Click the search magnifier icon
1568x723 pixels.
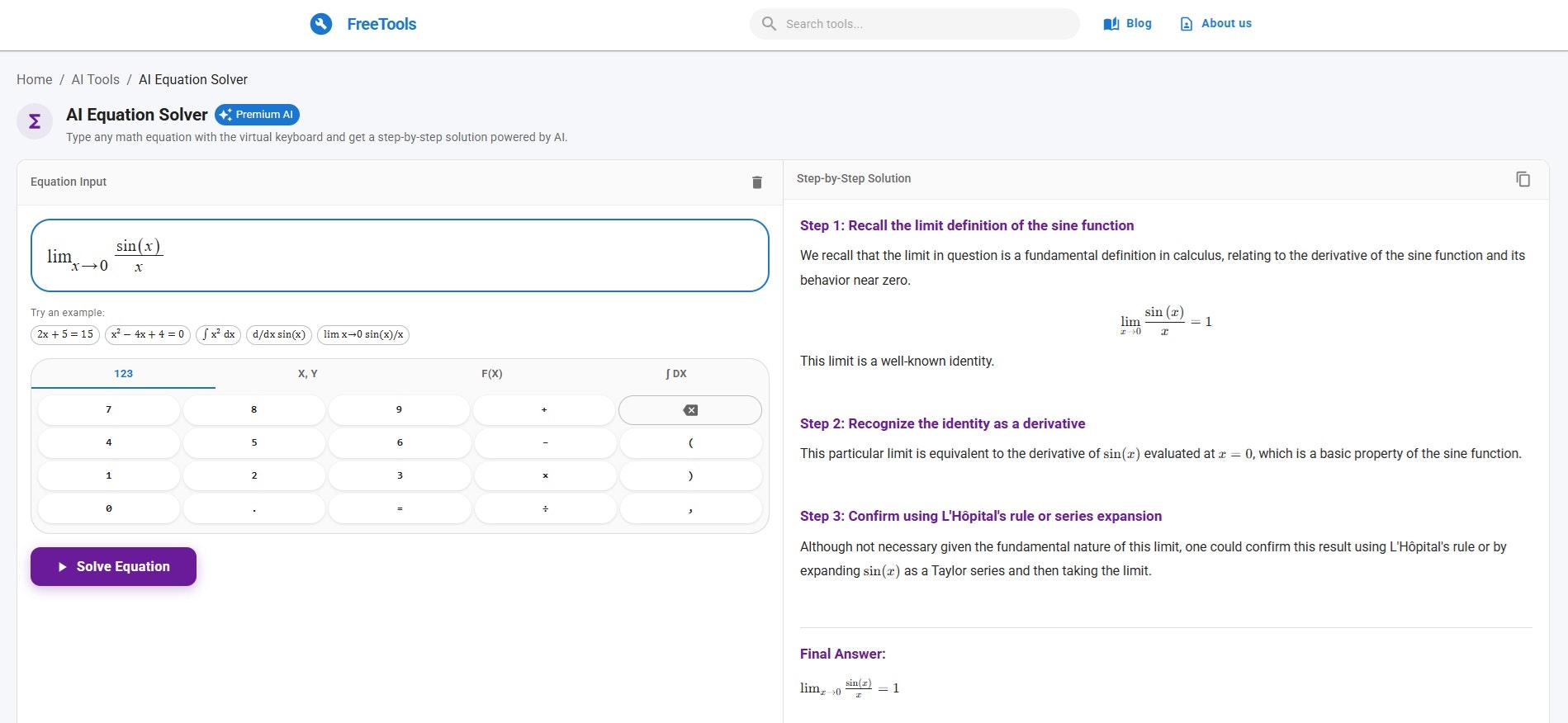click(x=769, y=24)
